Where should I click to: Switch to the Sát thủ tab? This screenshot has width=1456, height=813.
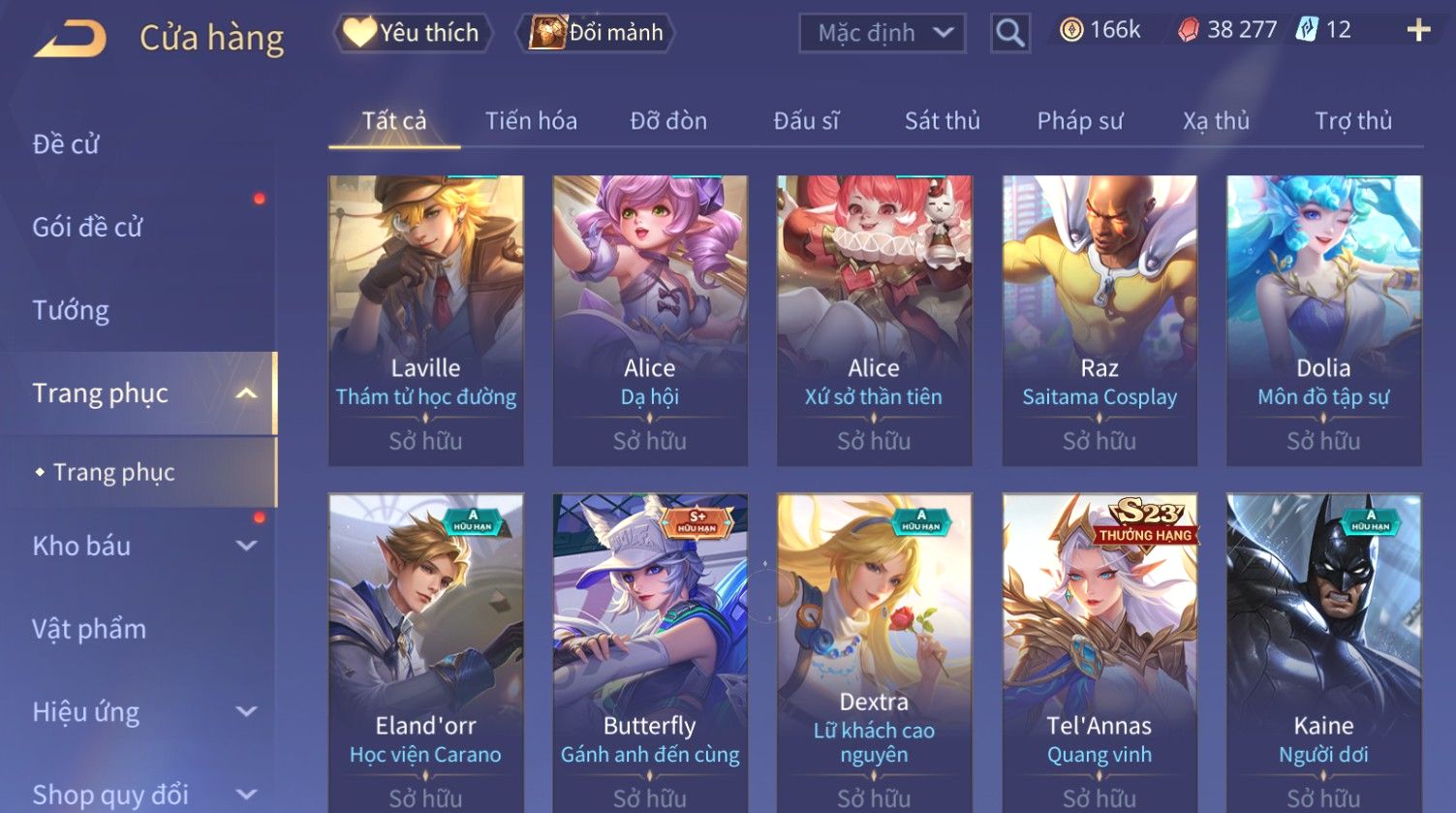coord(942,121)
